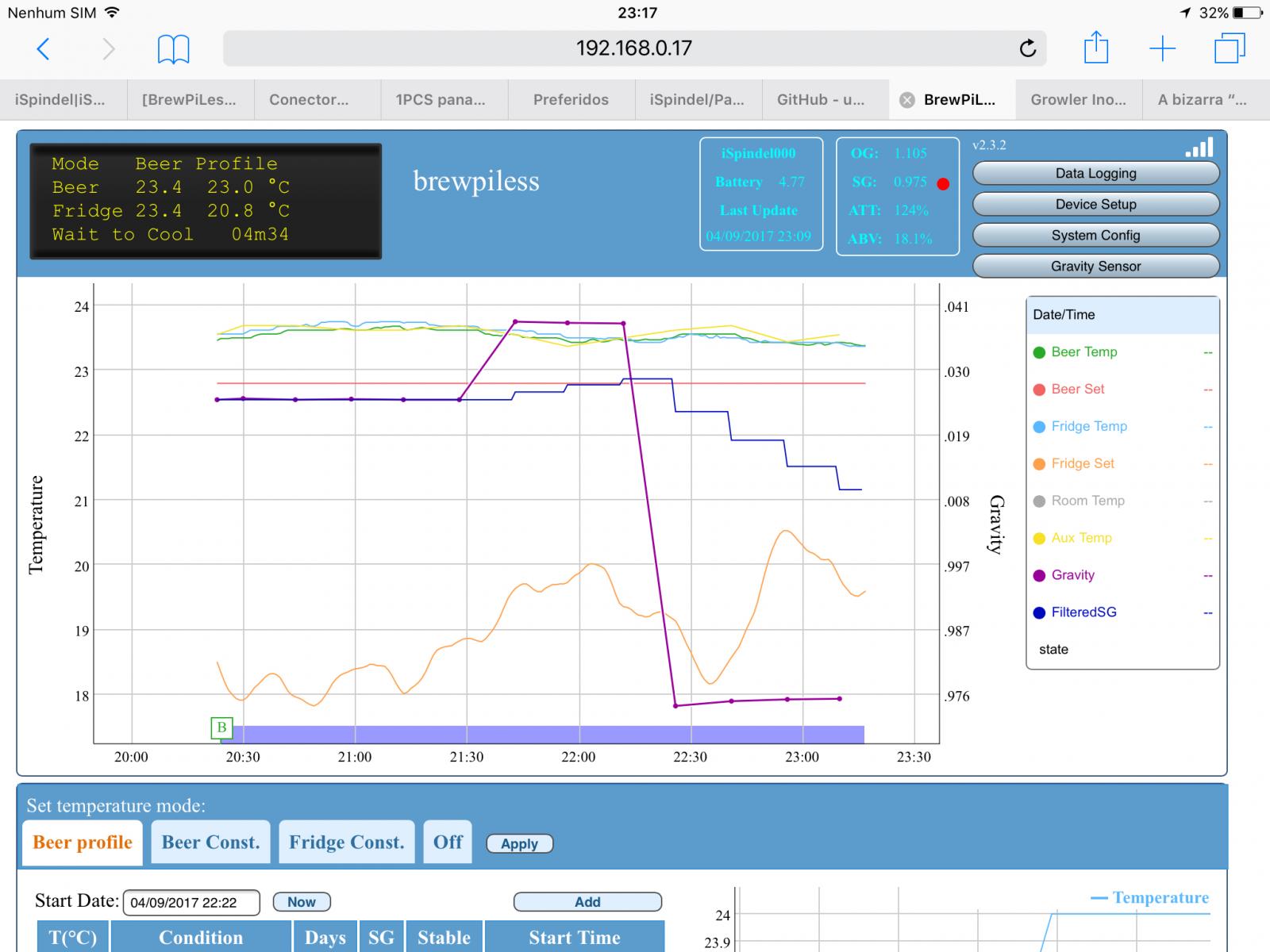Switch to the 1PCS pana... tab
The image size is (1270, 952).
[x=444, y=100]
